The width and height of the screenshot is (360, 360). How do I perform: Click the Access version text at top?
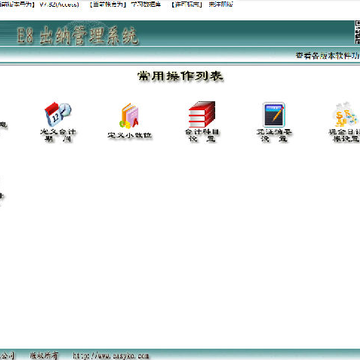point(59,5)
